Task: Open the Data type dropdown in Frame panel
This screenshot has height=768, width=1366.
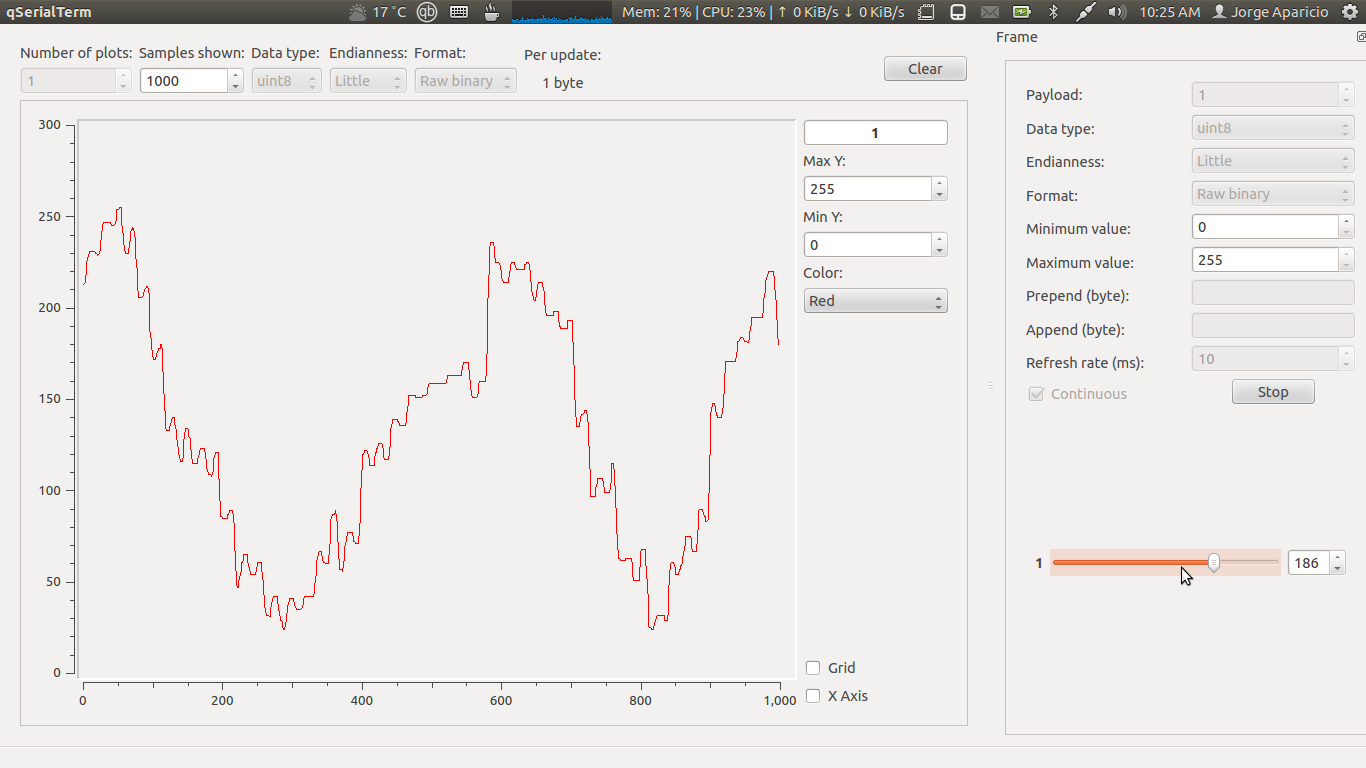Action: click(x=1272, y=127)
